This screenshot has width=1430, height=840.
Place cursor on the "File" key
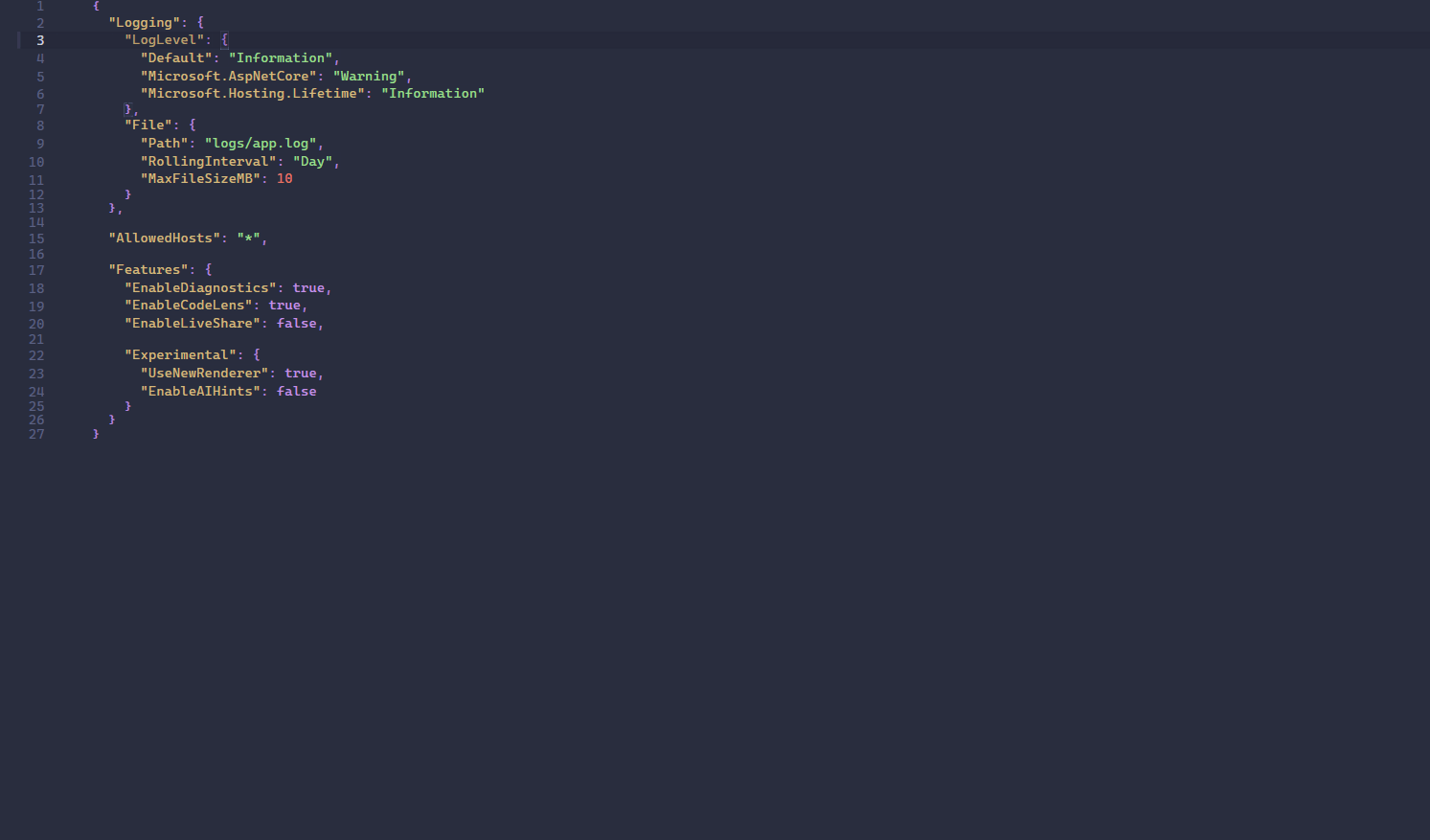[x=148, y=125]
